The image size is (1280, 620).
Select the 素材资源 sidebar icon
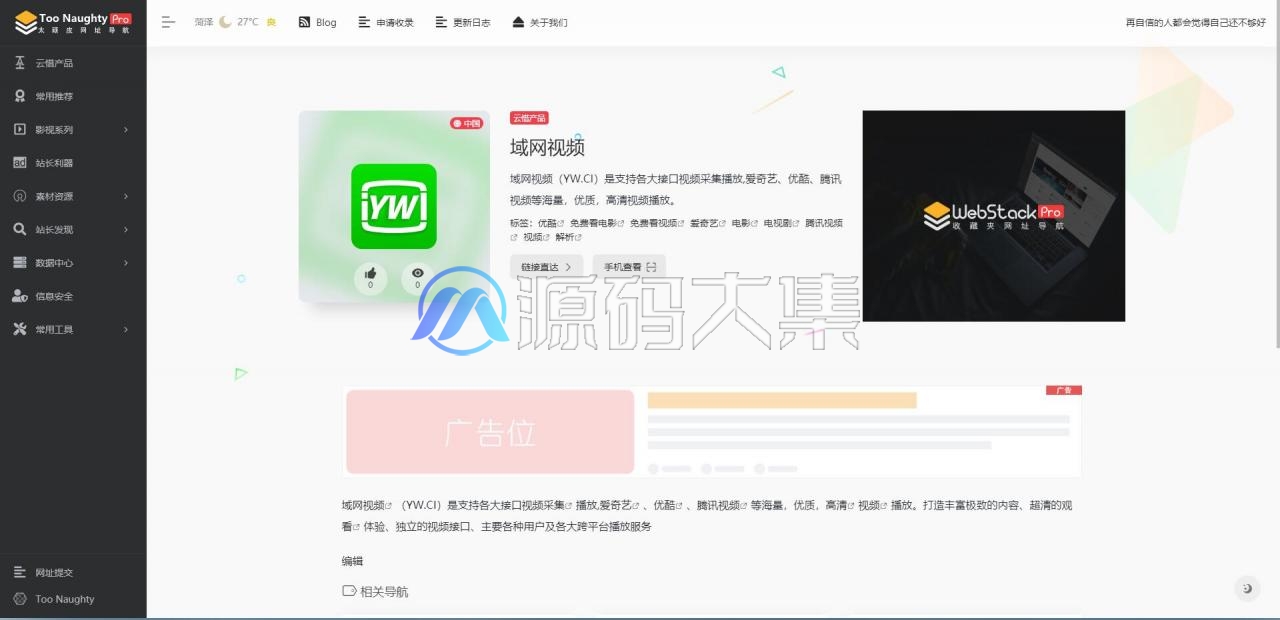pyautogui.click(x=20, y=196)
